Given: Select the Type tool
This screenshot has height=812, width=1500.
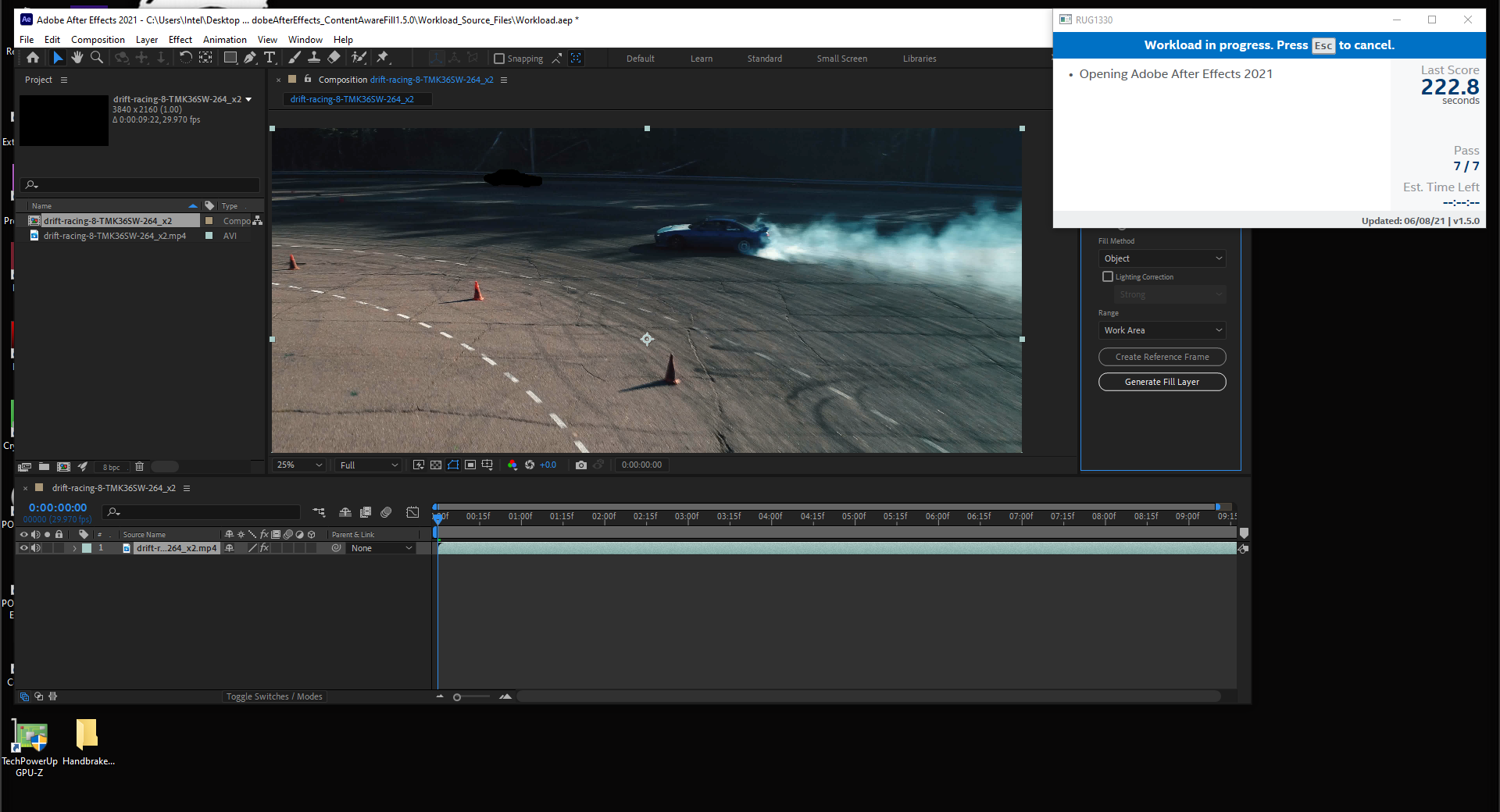Looking at the screenshot, I should (270, 58).
